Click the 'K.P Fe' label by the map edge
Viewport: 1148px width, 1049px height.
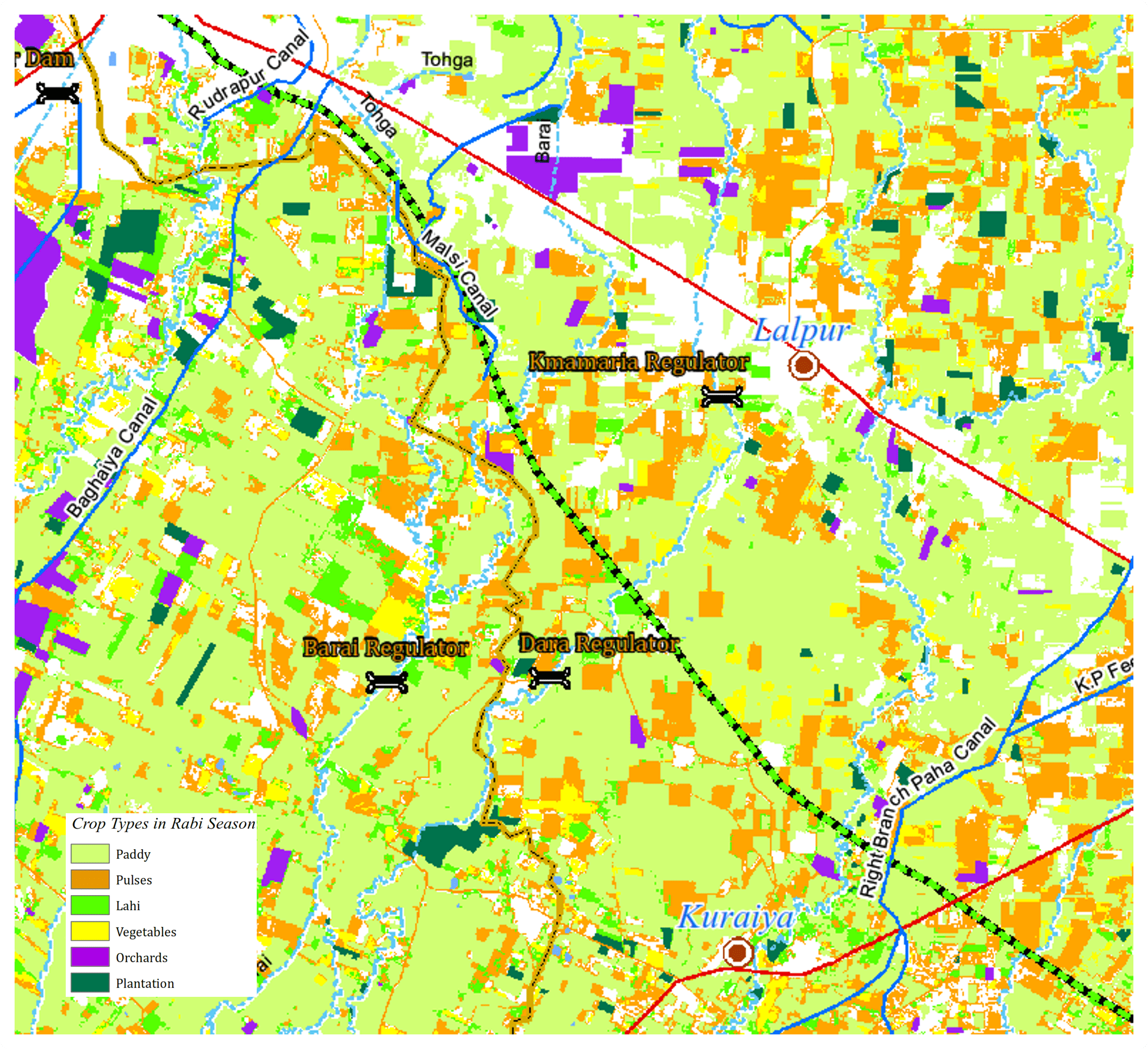pos(1103,677)
